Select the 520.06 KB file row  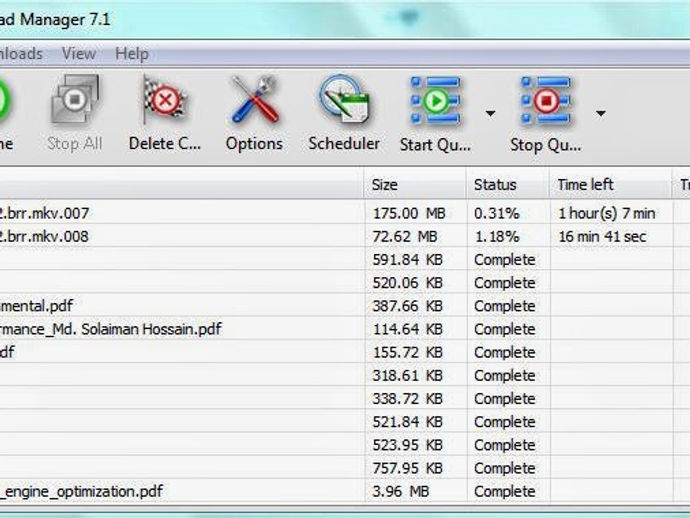345,283
